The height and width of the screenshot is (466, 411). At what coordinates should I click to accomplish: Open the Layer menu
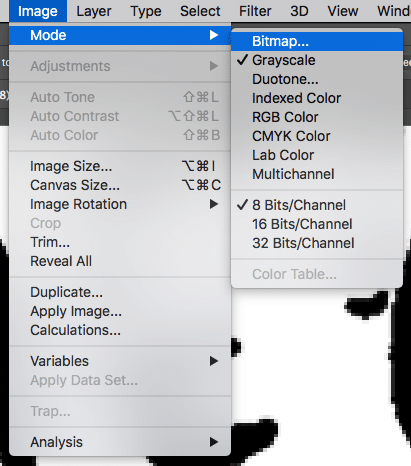(94, 11)
